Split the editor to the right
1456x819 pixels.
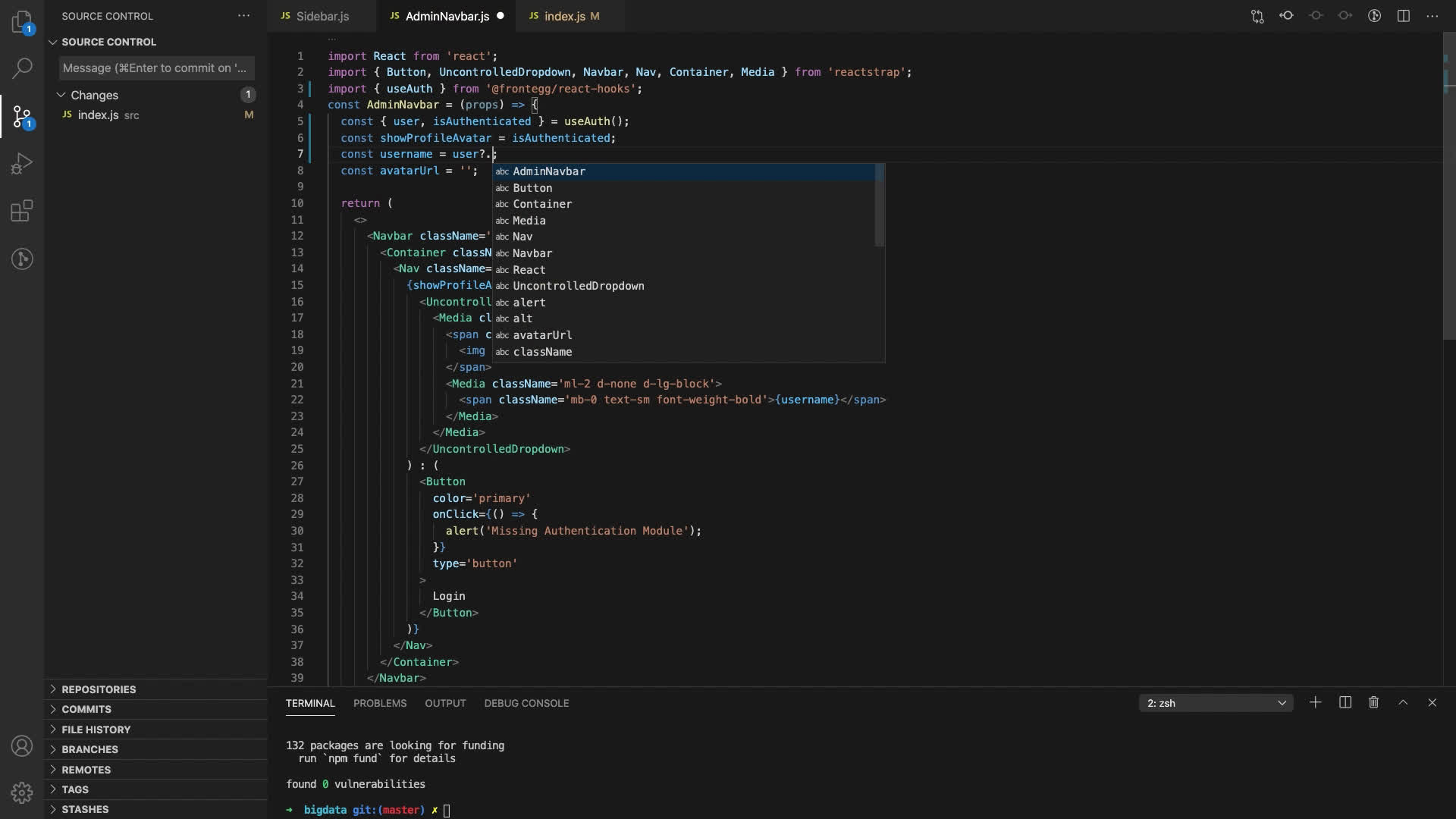(x=1404, y=16)
